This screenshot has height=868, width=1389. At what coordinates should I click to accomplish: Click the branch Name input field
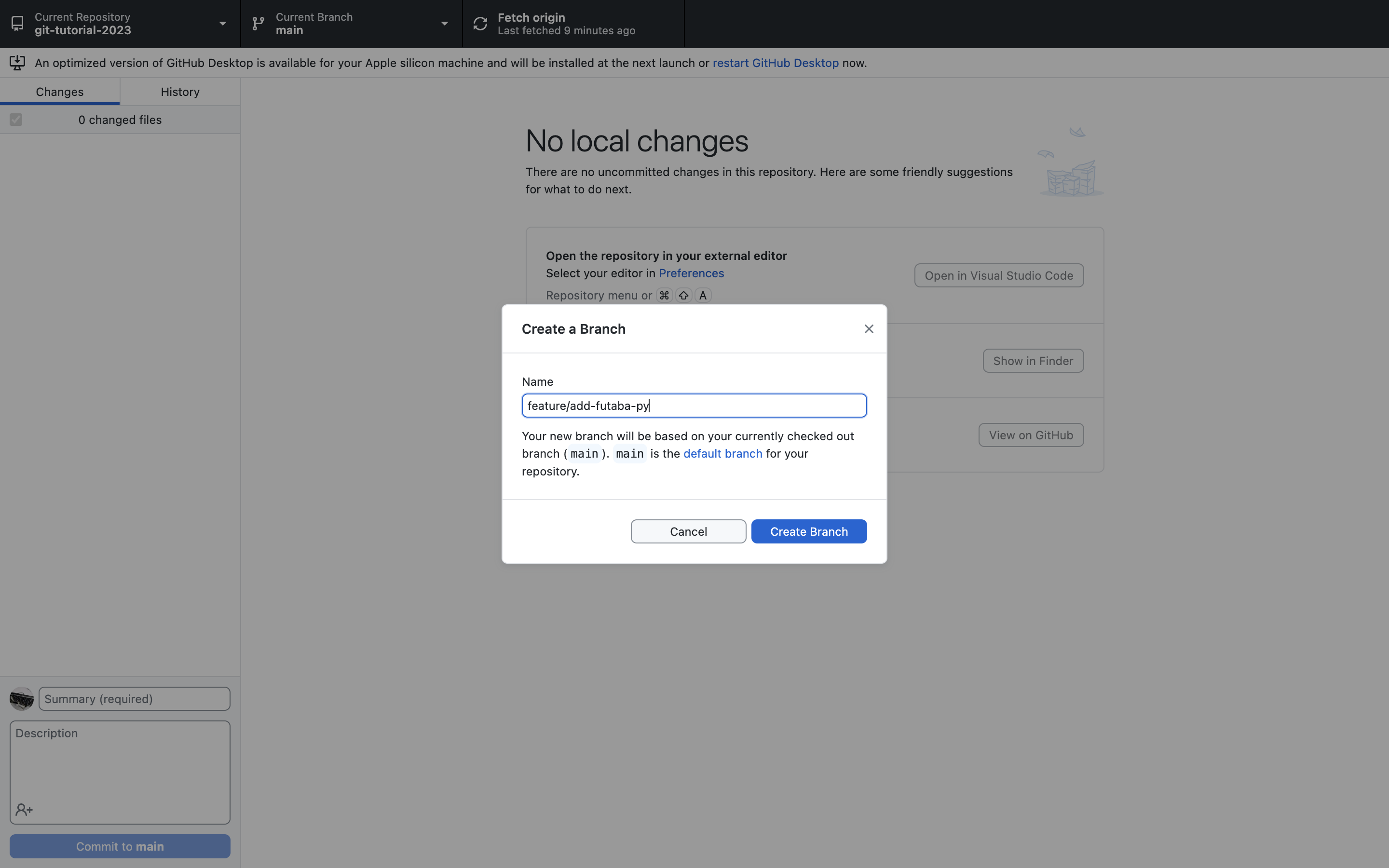(x=694, y=406)
